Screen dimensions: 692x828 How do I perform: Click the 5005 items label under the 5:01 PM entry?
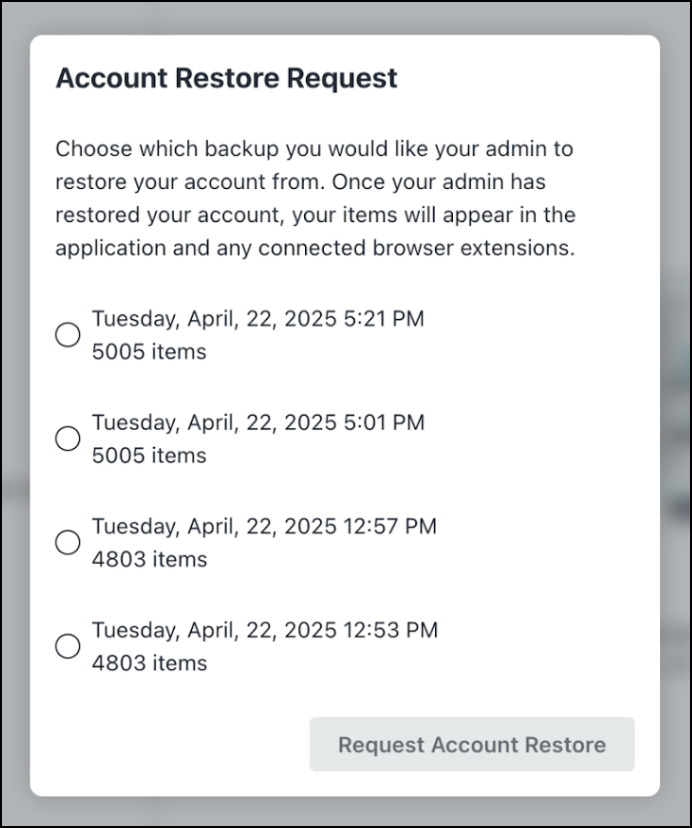pyautogui.click(x=148, y=455)
